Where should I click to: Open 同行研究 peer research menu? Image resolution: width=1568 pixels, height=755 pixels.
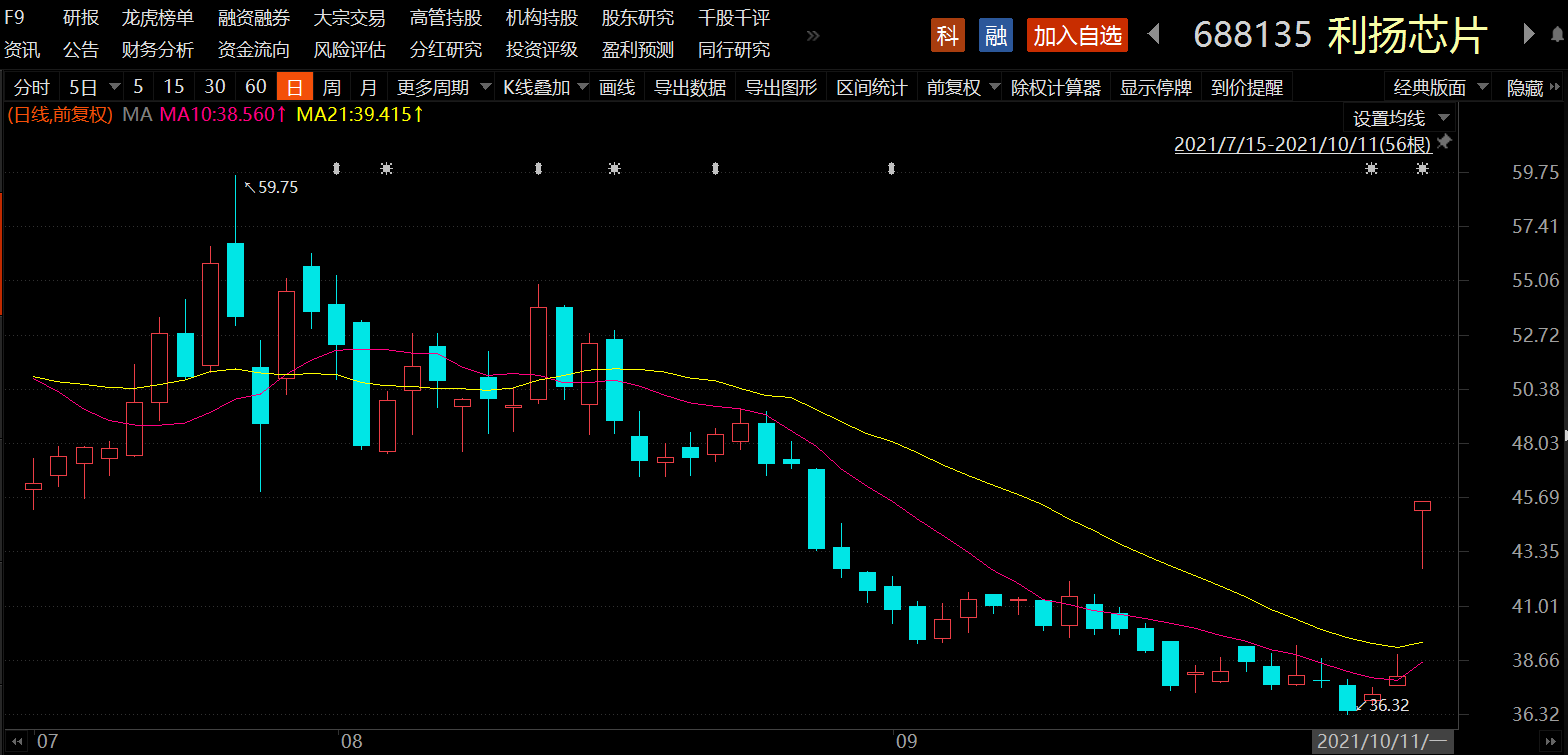[x=734, y=49]
